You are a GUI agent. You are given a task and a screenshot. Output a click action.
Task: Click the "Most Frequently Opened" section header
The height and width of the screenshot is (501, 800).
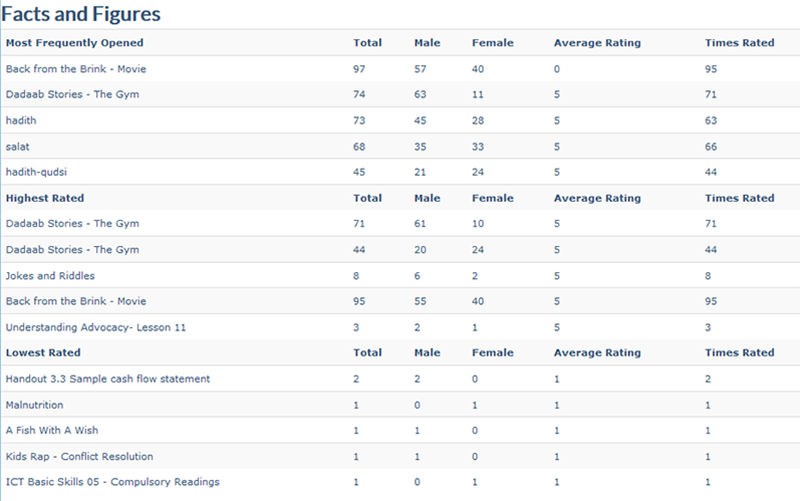point(74,43)
